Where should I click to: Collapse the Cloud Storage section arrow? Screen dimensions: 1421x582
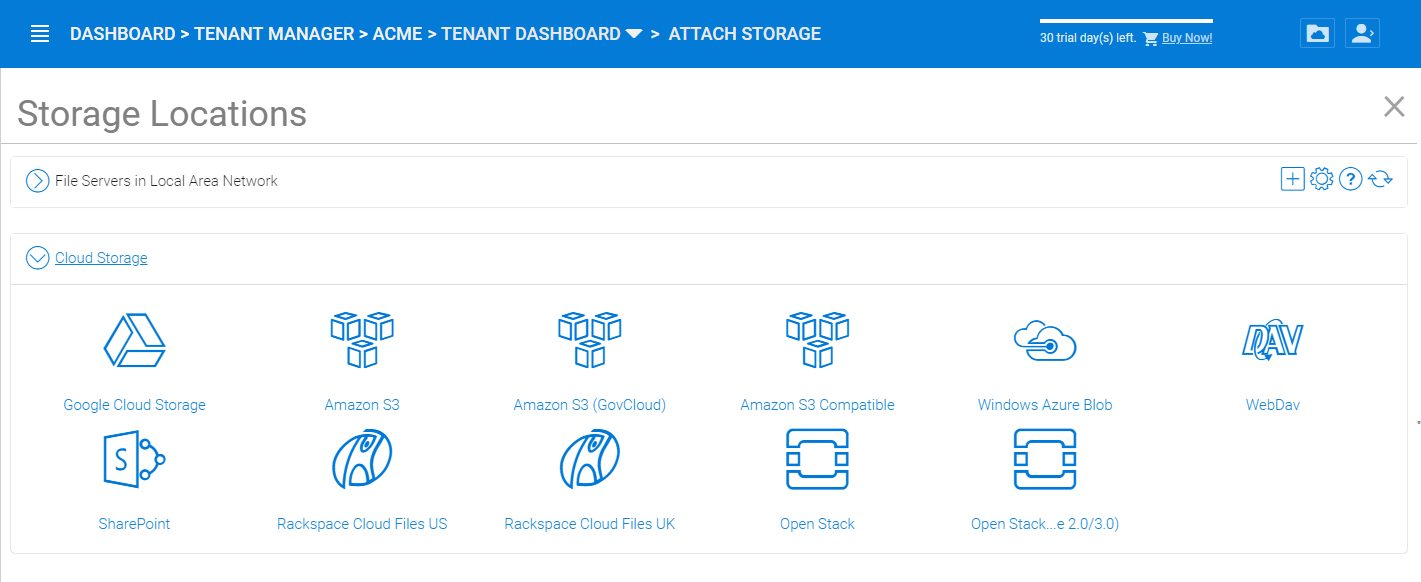pos(38,258)
